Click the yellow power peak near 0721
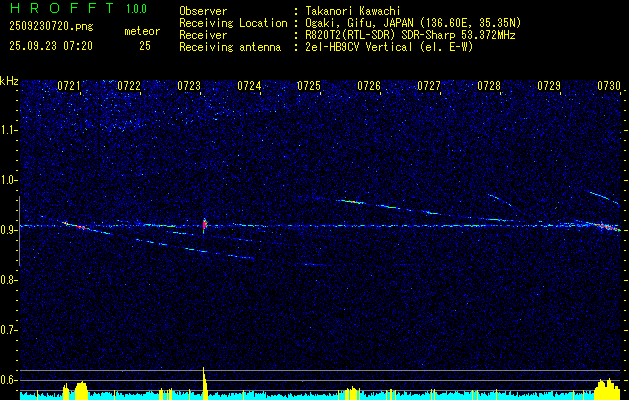Viewport: 629px width, 400px height. (x=81, y=390)
